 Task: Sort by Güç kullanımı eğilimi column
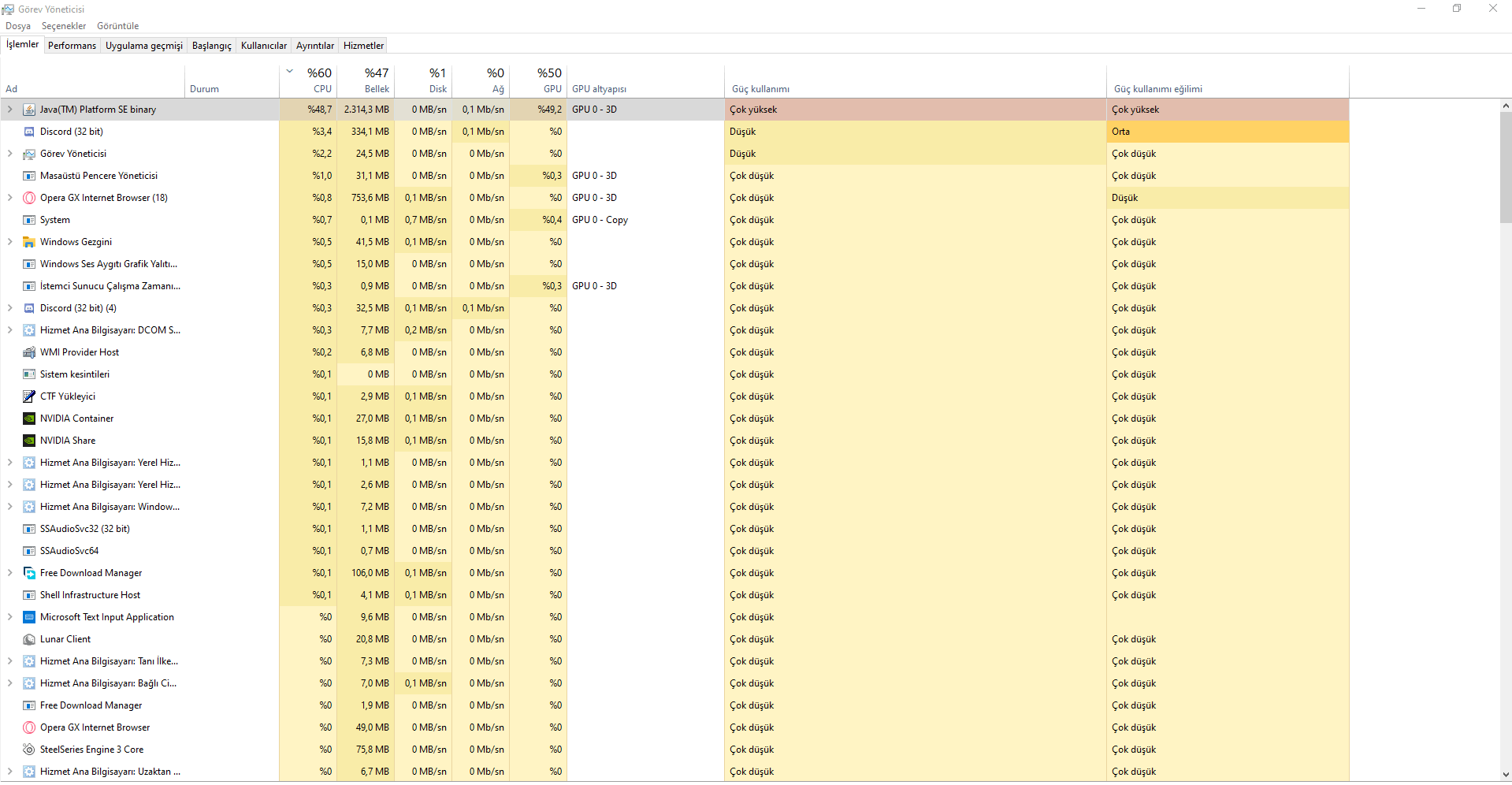[1228, 81]
